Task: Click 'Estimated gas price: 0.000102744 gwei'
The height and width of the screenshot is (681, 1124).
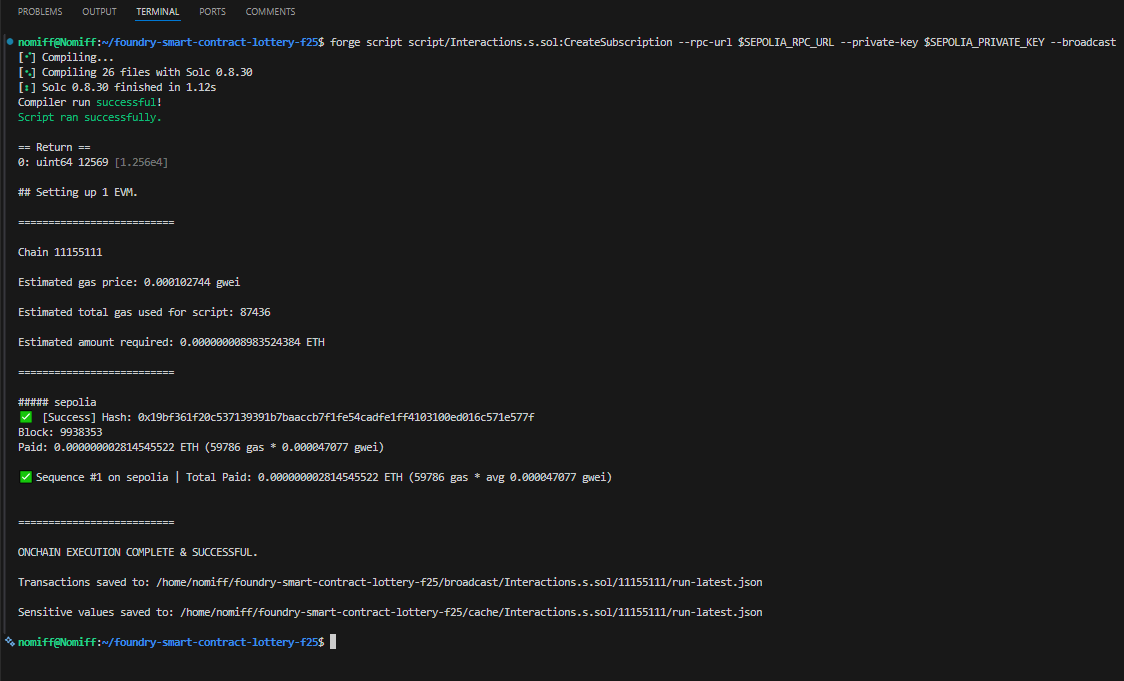Action: [x=129, y=282]
